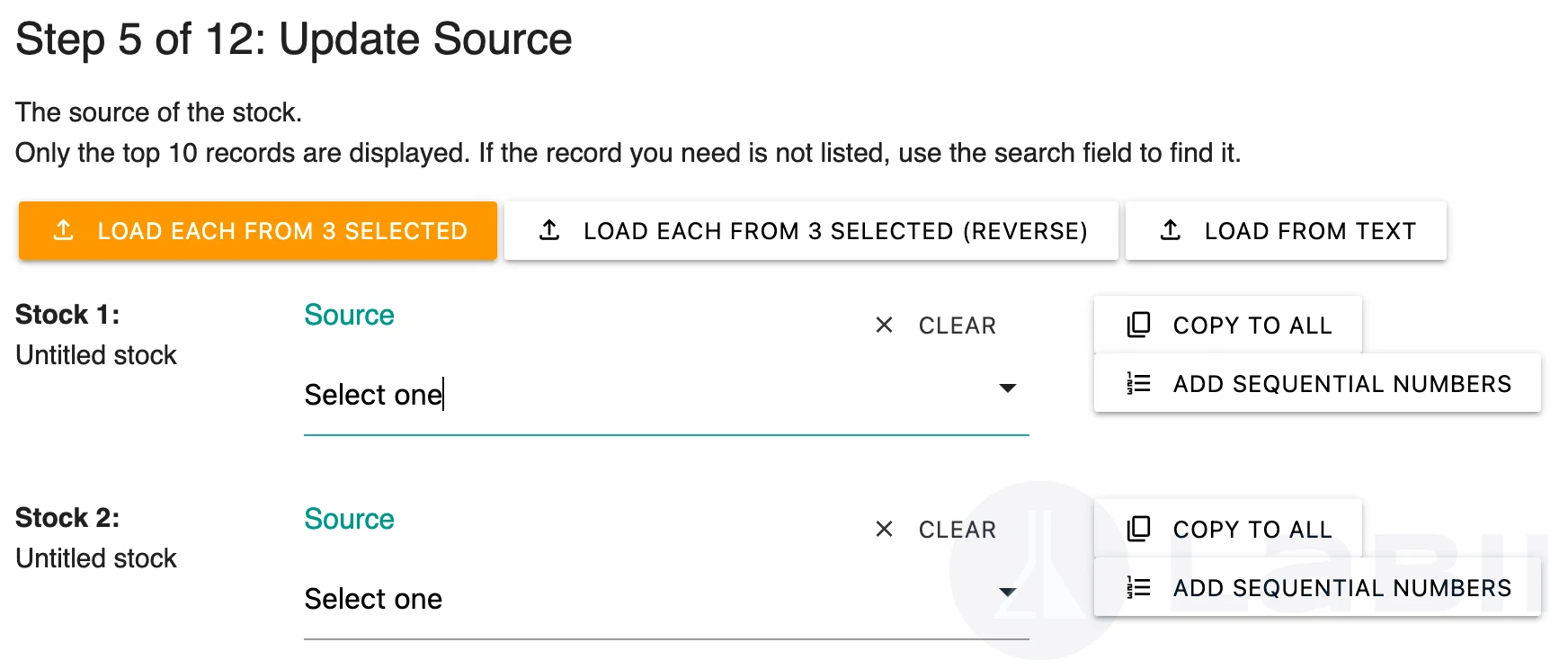The height and width of the screenshot is (669, 1568).
Task: Click the X icon clearing Stock 1 source
Action: [885, 326]
